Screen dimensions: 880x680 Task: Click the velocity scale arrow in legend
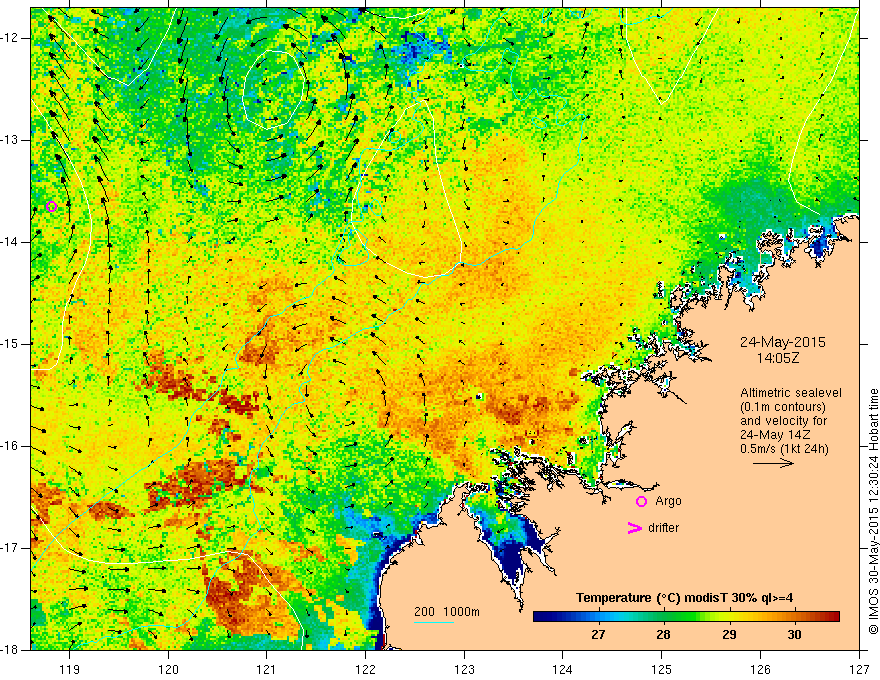coord(773,463)
